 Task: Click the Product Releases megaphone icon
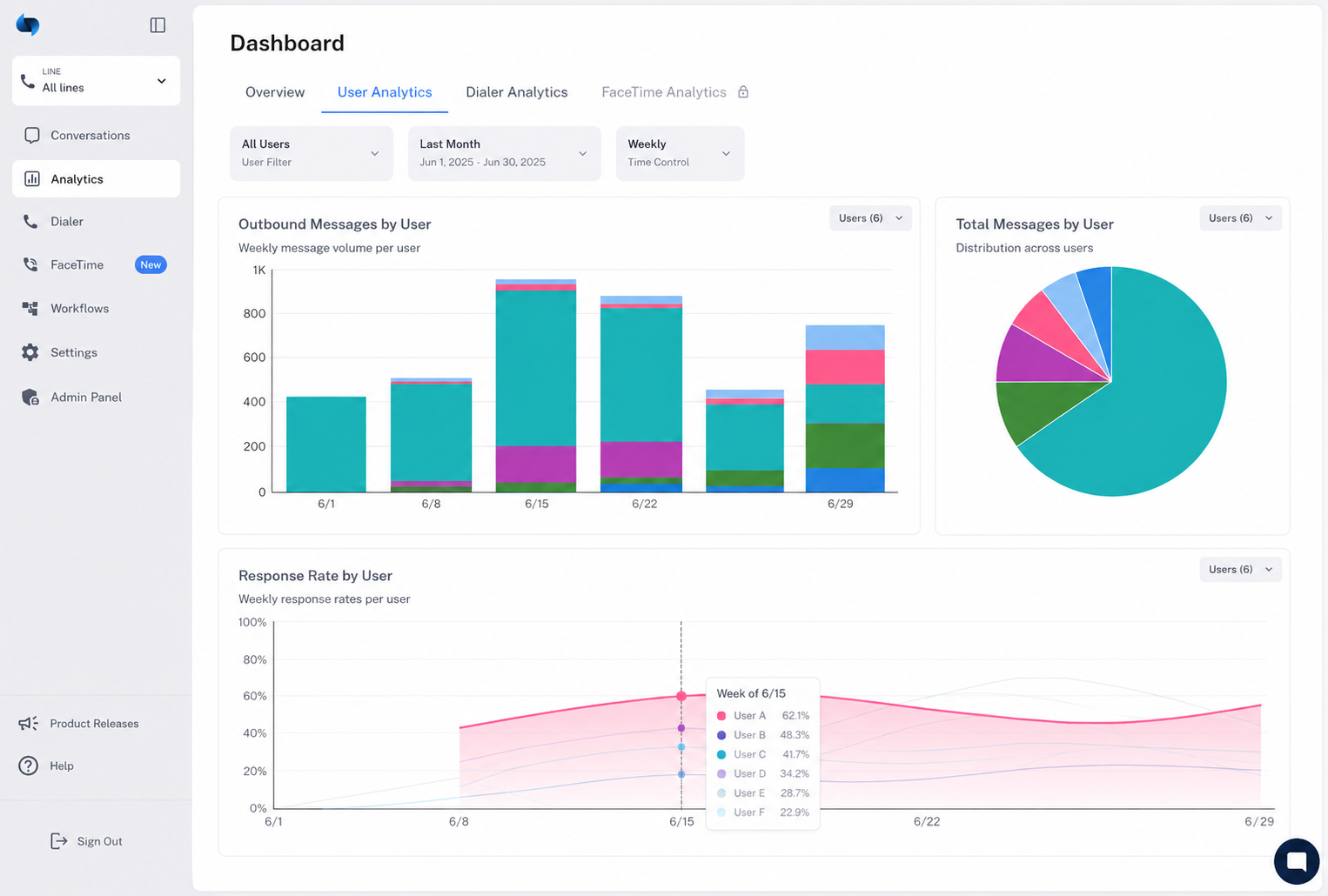tap(29, 723)
